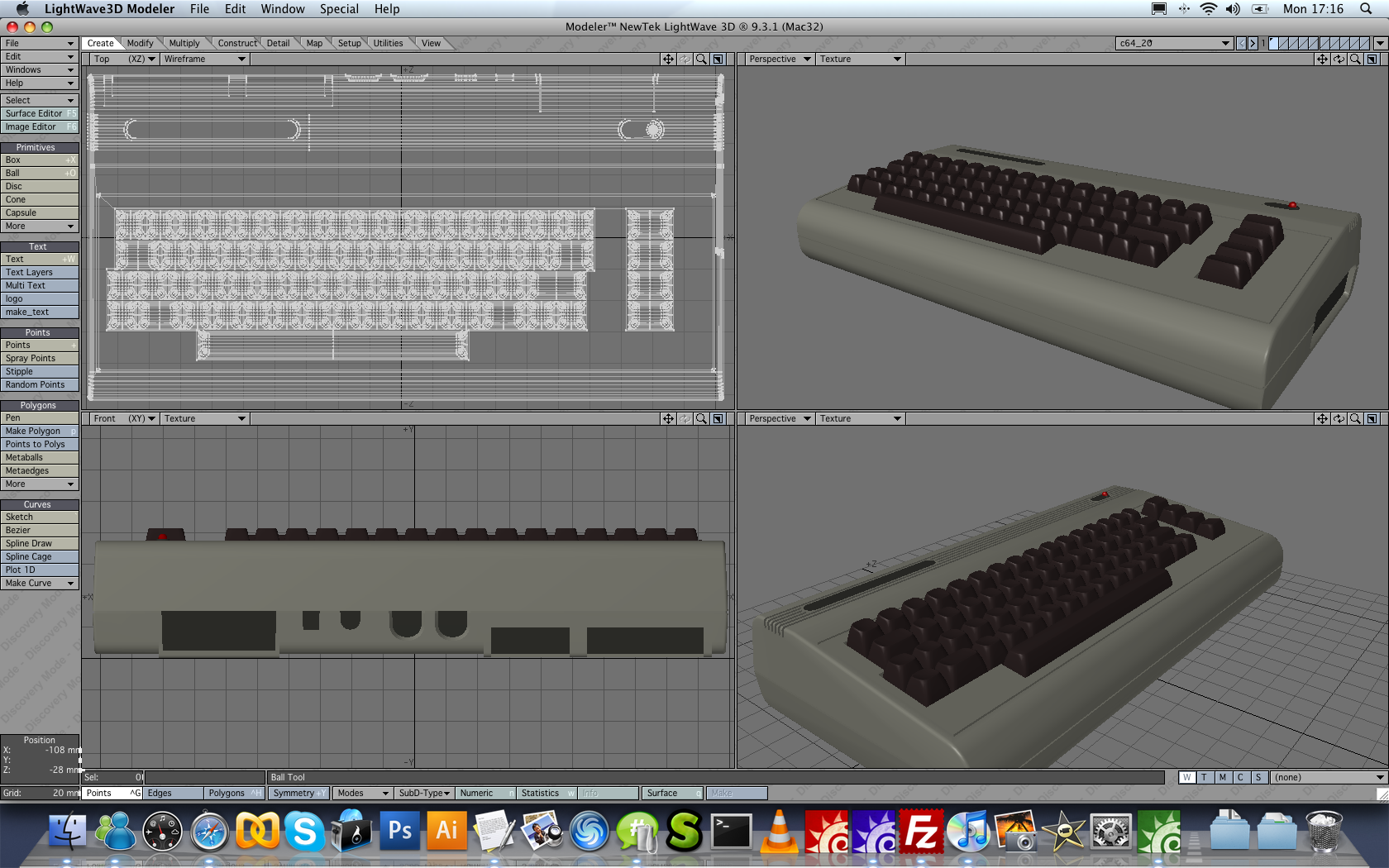Click the zoom magnifier in the Top viewport
Screen dimensions: 1389x868
[701, 59]
